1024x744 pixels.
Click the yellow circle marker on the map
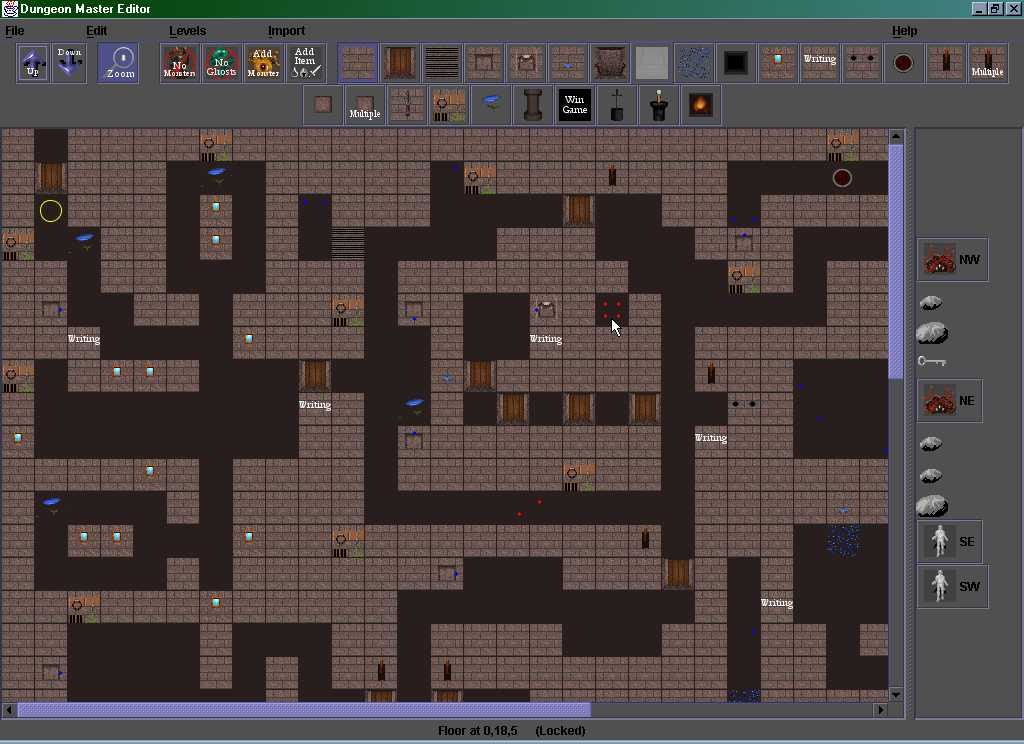point(51,211)
